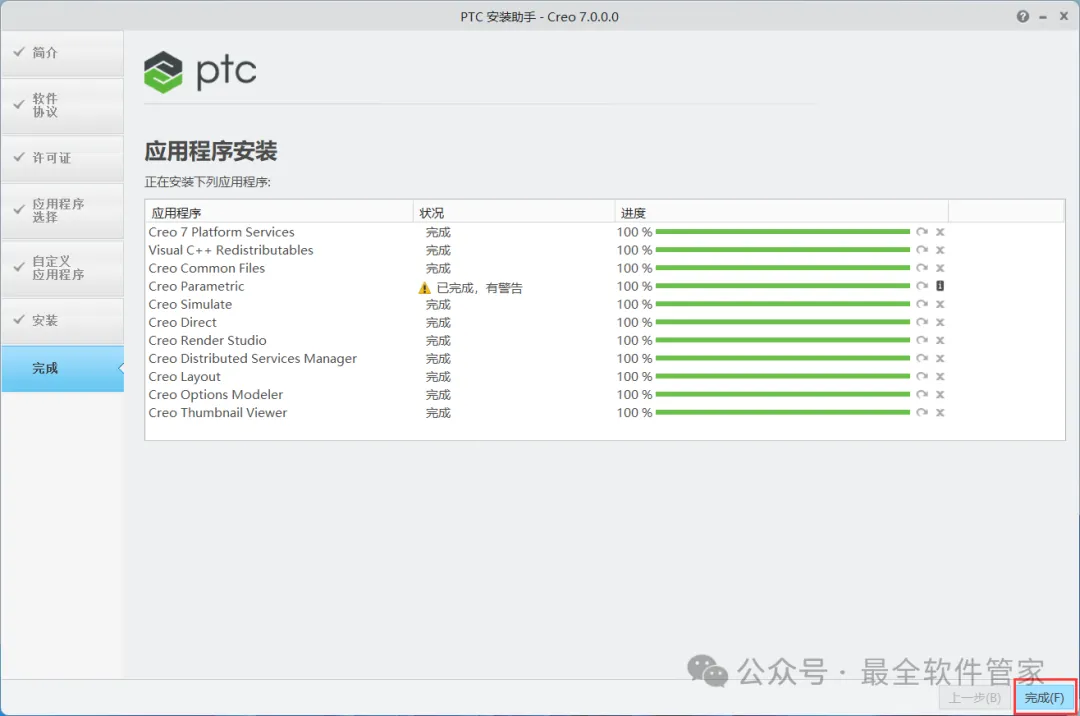Click retry icon for Creo Parametric row
This screenshot has height=716, width=1080.
(x=922, y=286)
